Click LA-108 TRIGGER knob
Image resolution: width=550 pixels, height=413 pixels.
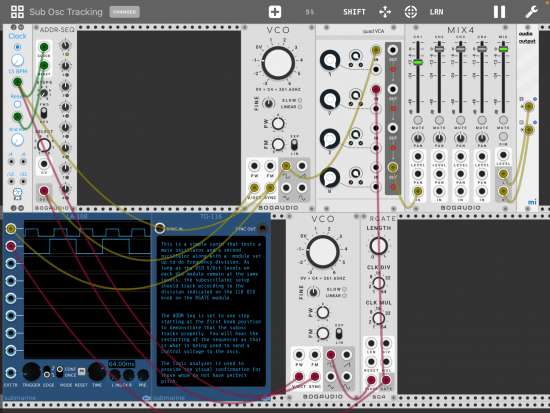pyautogui.click(x=31, y=372)
